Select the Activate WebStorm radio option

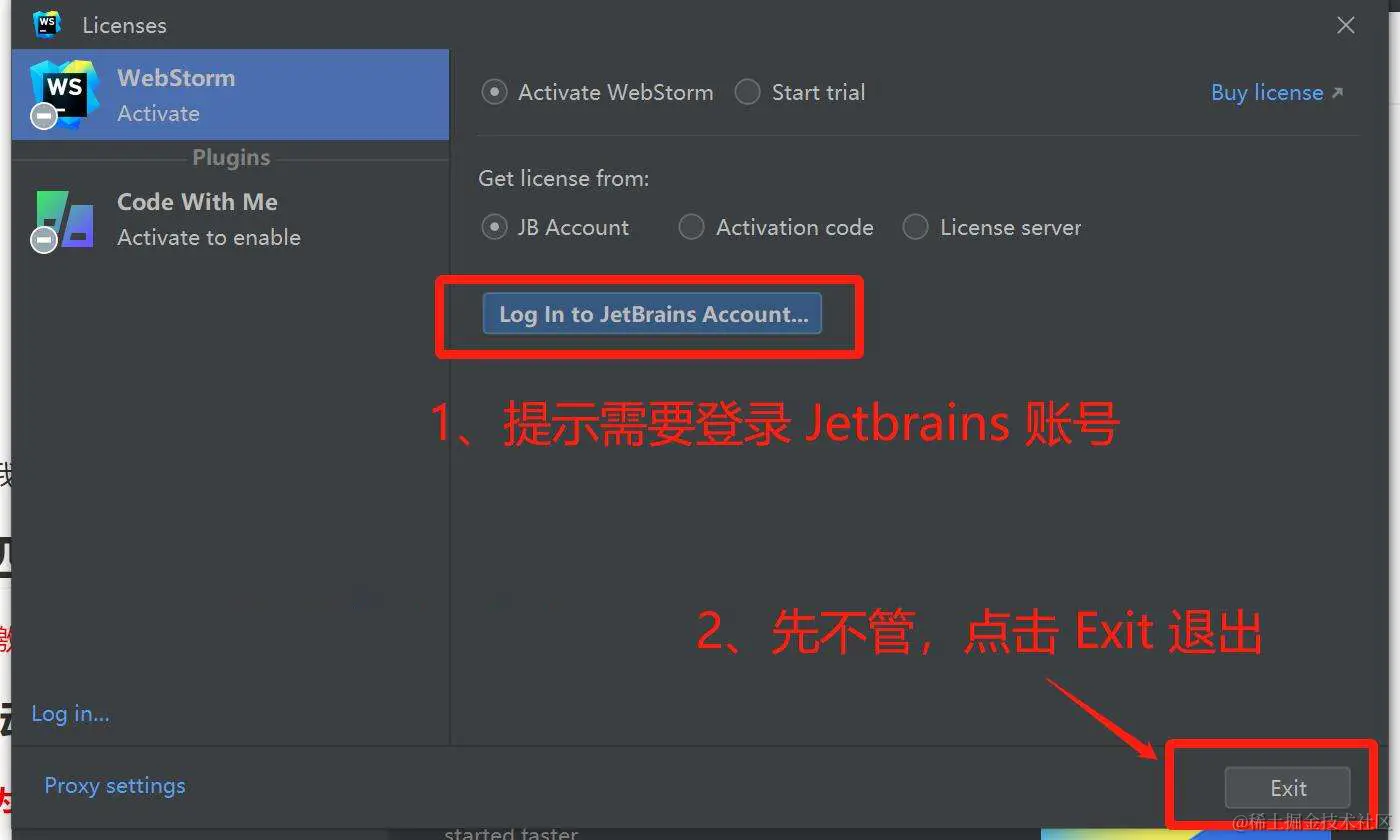click(597, 93)
